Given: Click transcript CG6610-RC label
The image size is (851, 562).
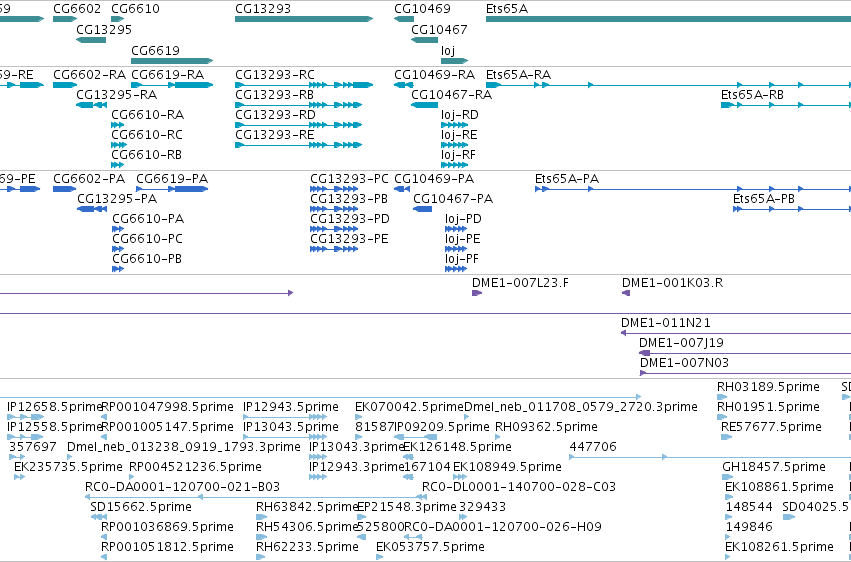Looking at the screenshot, I should click(147, 135).
